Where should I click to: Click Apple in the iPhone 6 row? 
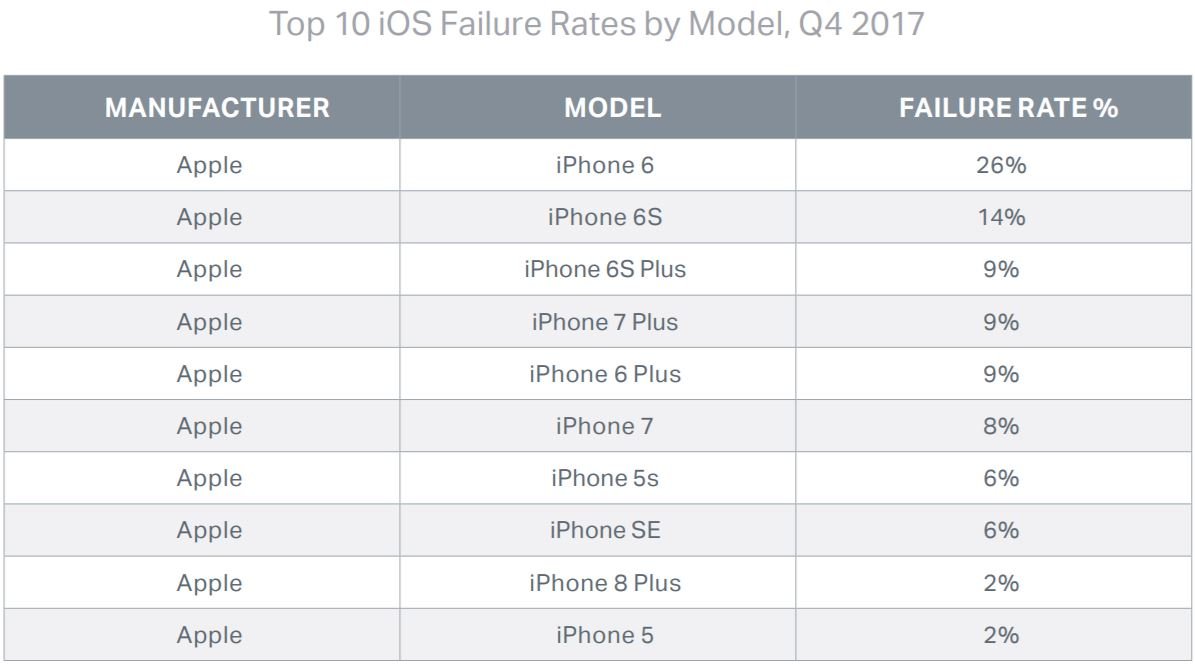pos(210,166)
